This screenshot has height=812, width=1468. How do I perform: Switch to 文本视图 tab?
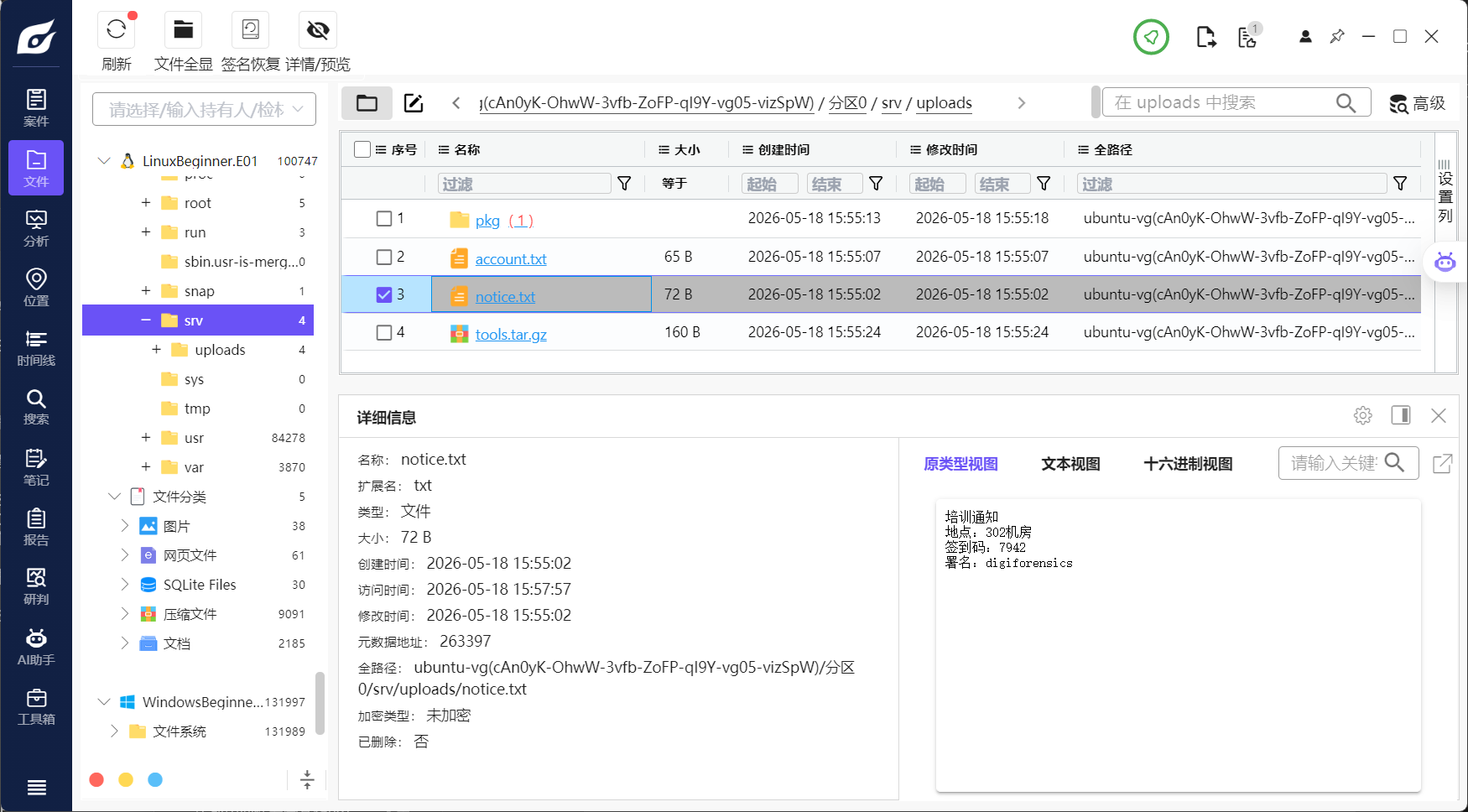[1070, 464]
